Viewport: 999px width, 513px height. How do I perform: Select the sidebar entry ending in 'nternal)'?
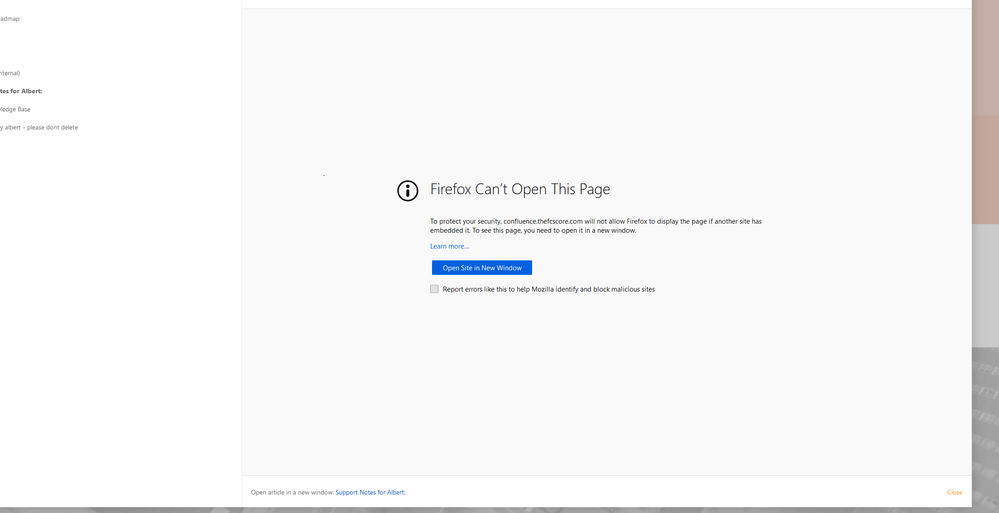(10, 73)
